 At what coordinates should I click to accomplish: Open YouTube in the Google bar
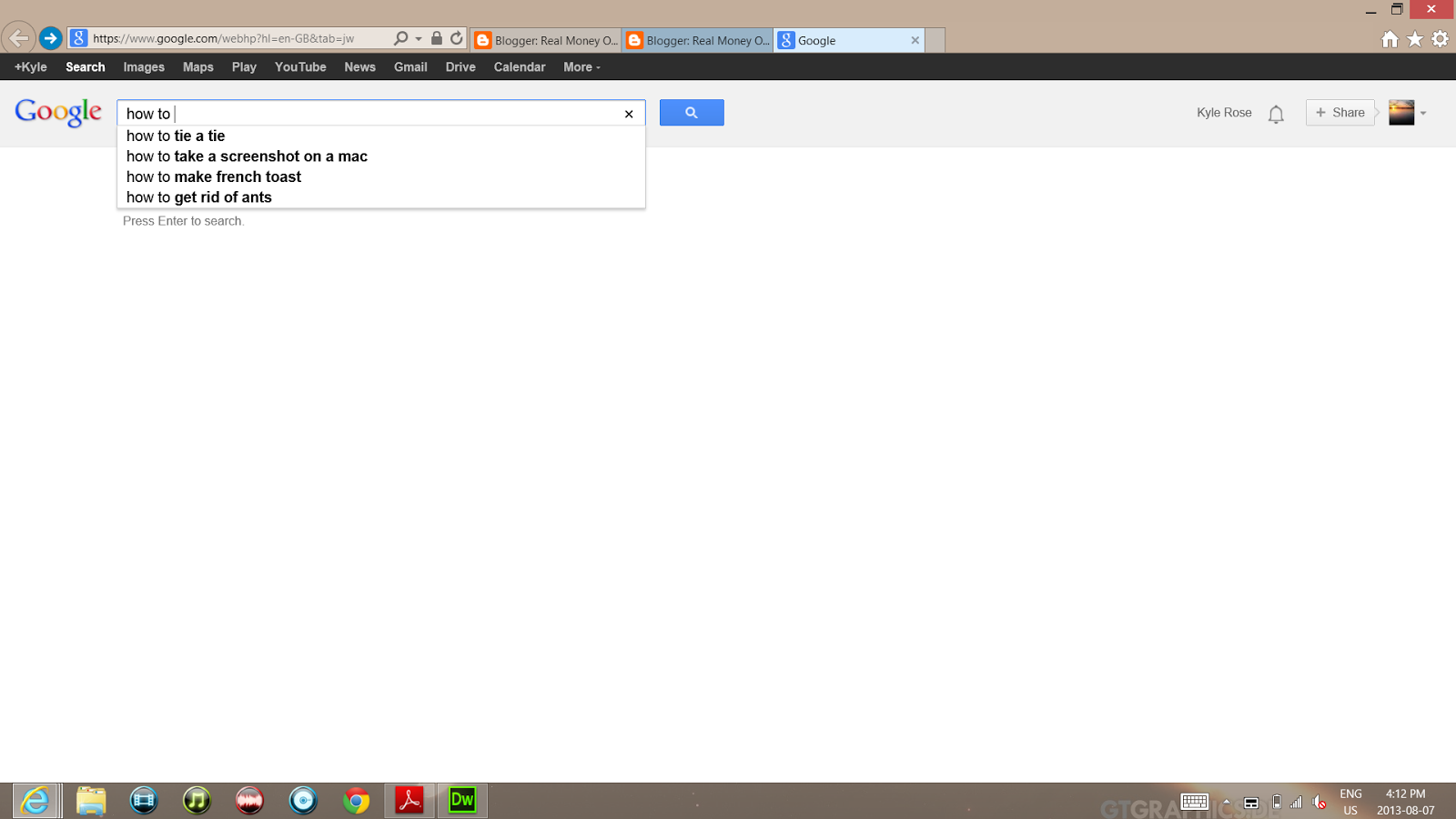coord(300,66)
